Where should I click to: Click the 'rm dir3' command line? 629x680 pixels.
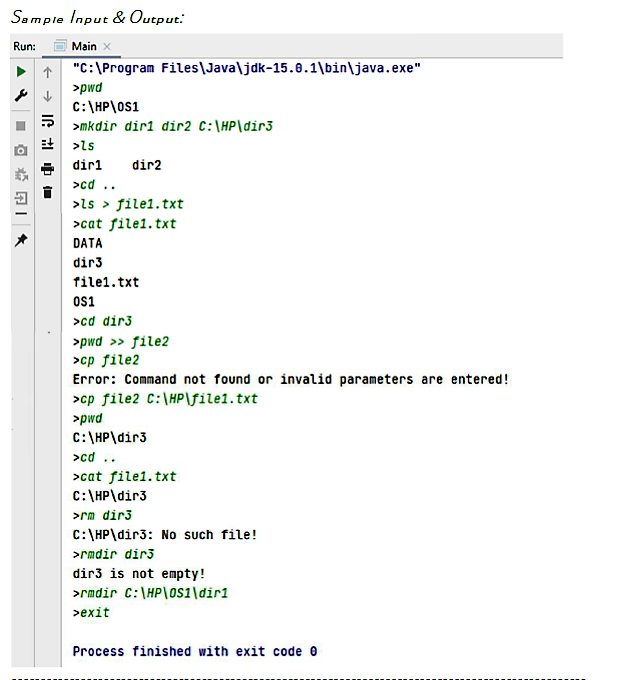click(102, 515)
